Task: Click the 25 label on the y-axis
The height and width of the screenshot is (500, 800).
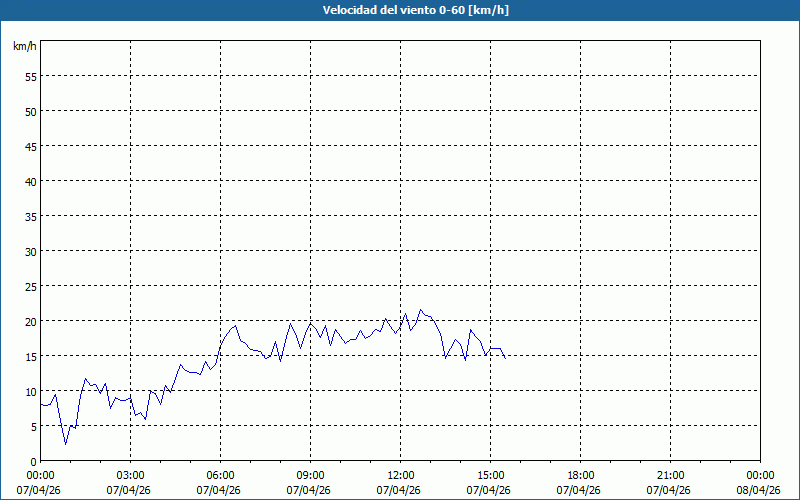Action: pyautogui.click(x=30, y=286)
